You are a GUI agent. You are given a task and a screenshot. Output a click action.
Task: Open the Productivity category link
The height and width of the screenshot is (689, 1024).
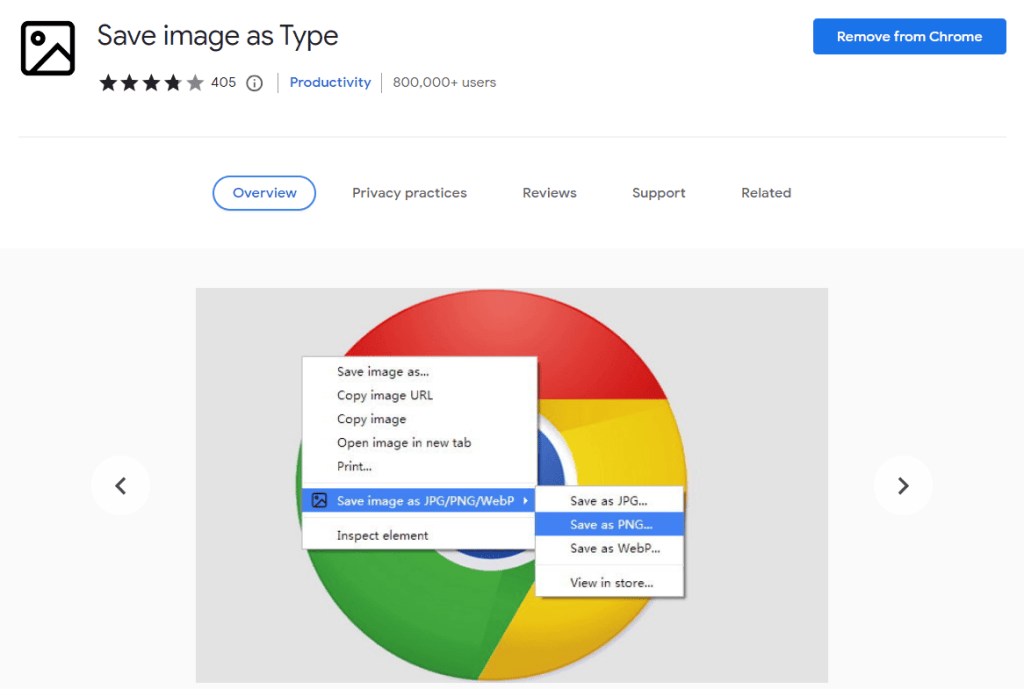tap(330, 83)
